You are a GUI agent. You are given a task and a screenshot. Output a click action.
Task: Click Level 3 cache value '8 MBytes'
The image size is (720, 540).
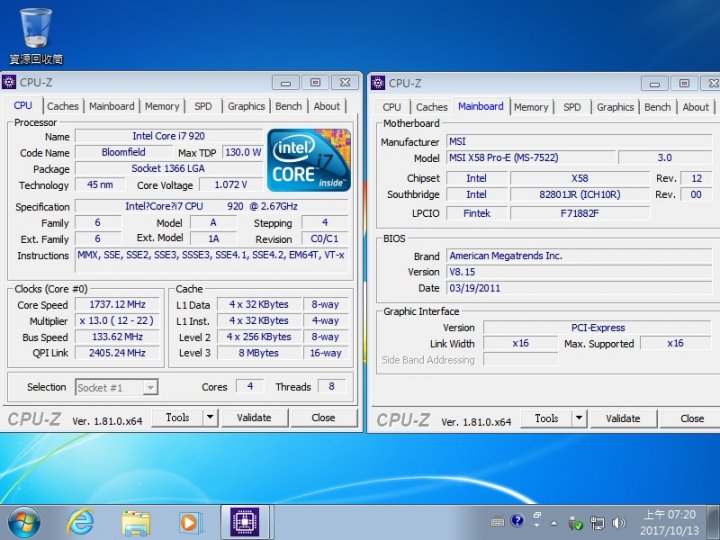point(259,353)
